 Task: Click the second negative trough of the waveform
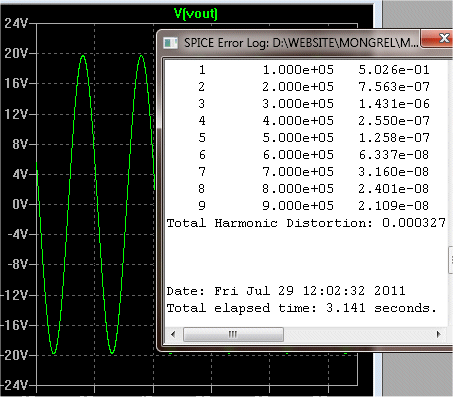[x=112, y=353]
